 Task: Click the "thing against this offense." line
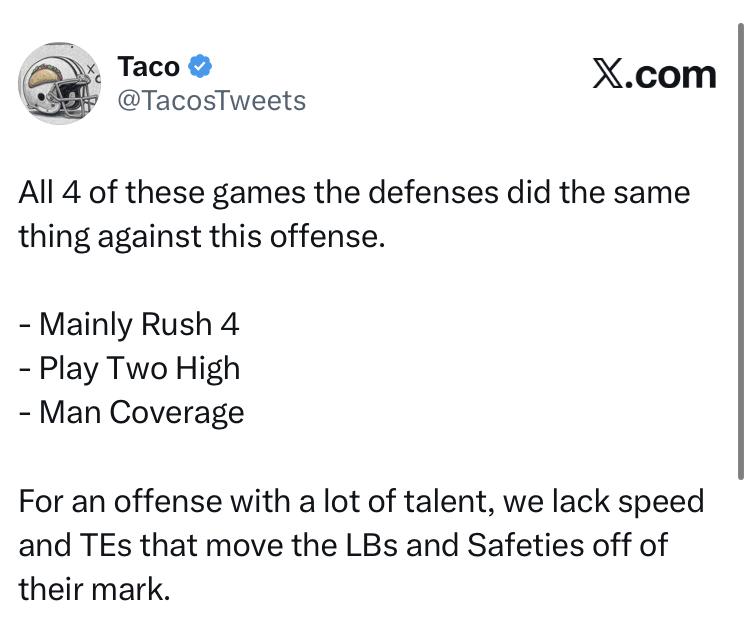(x=201, y=236)
